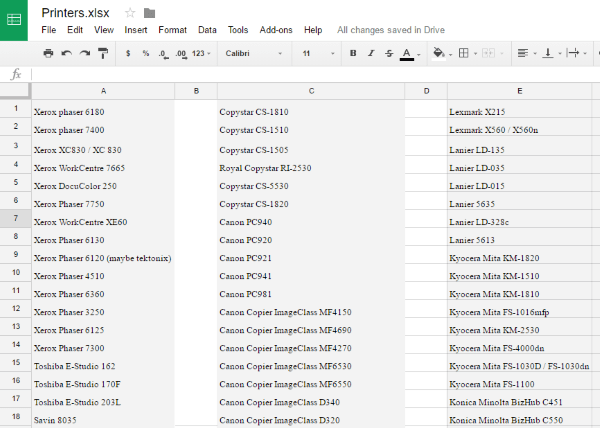
Task: Click the Undo arrow
Action: 67,53
